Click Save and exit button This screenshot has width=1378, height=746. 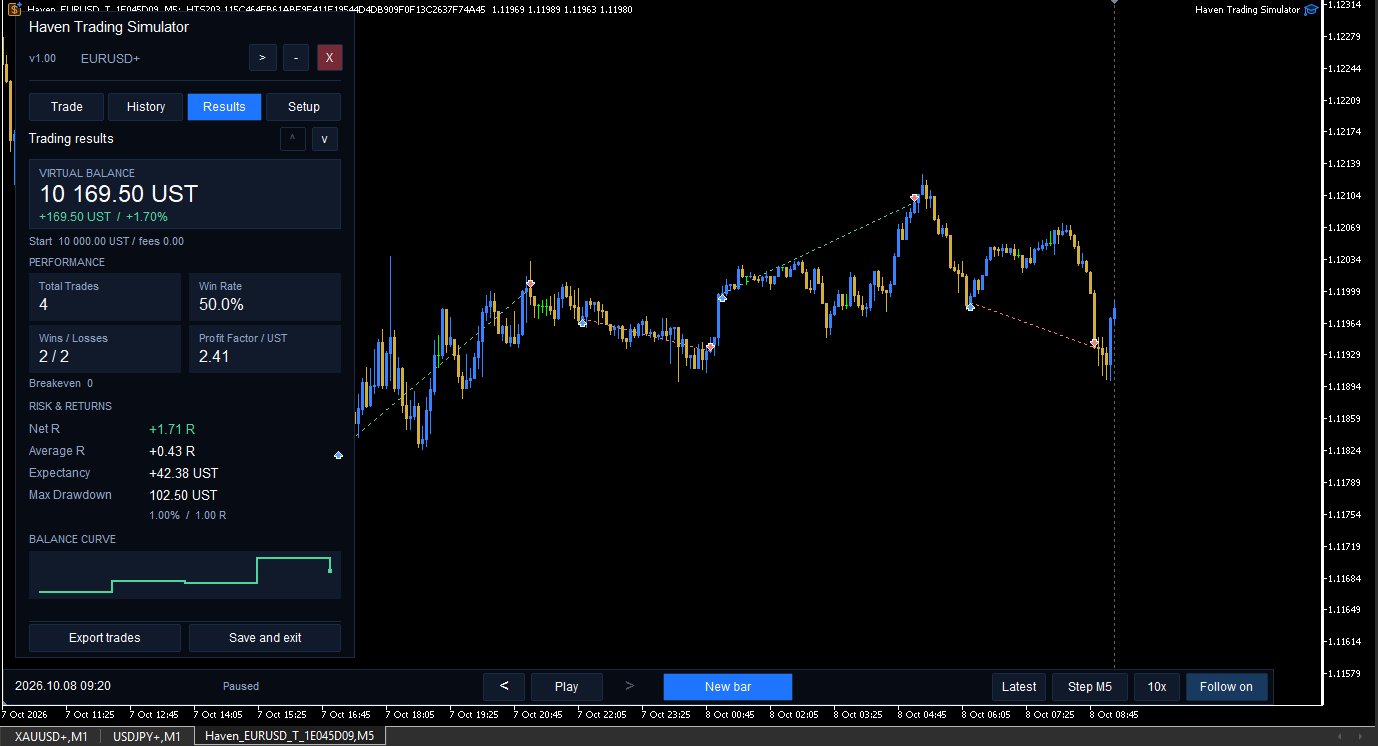(265, 638)
